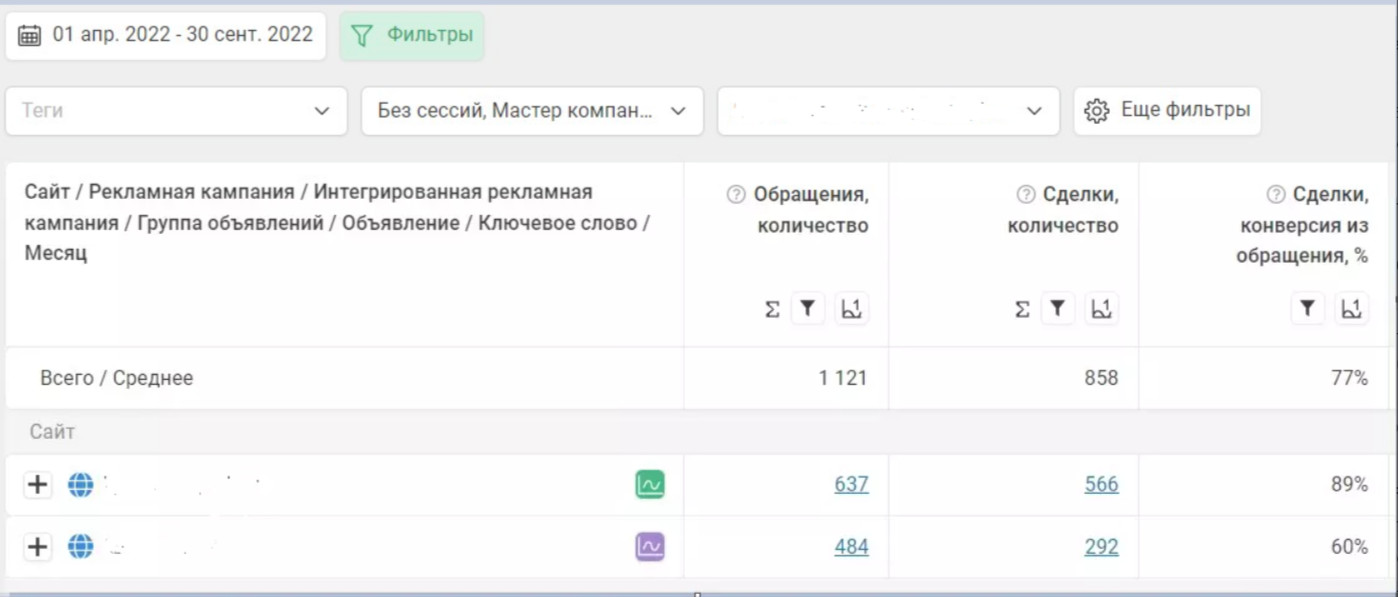The width and height of the screenshot is (1398, 597).
Task: Click sigma icon in Сделки, количество column
Action: (x=1022, y=310)
